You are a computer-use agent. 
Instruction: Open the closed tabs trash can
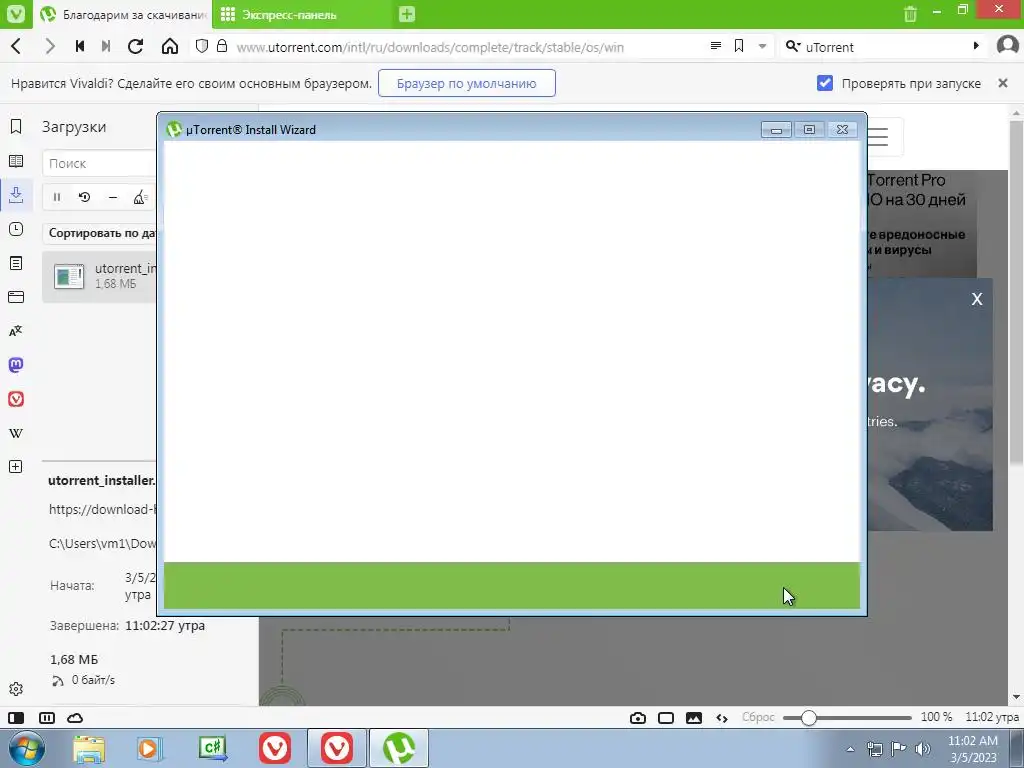(910, 14)
